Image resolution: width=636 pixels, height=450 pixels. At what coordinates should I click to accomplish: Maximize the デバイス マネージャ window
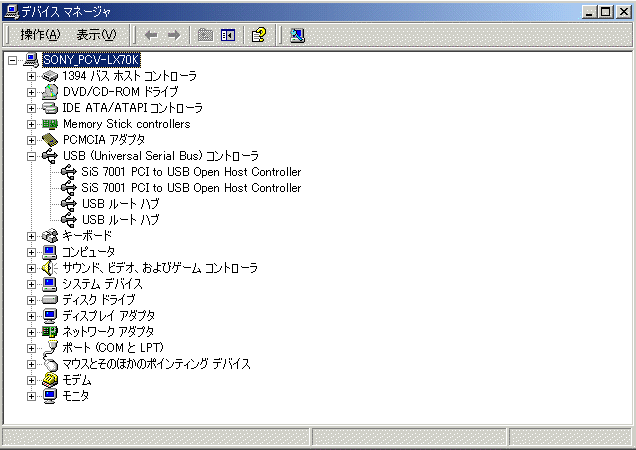point(606,12)
